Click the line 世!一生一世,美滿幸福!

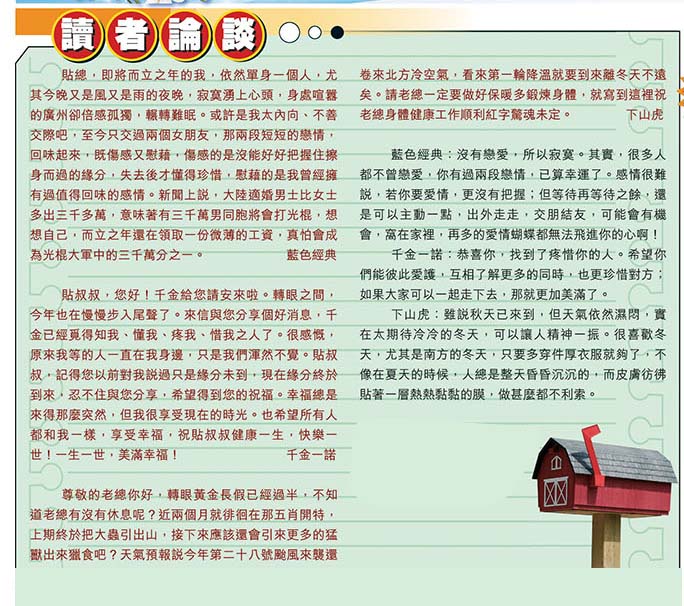pyautogui.click(x=104, y=455)
